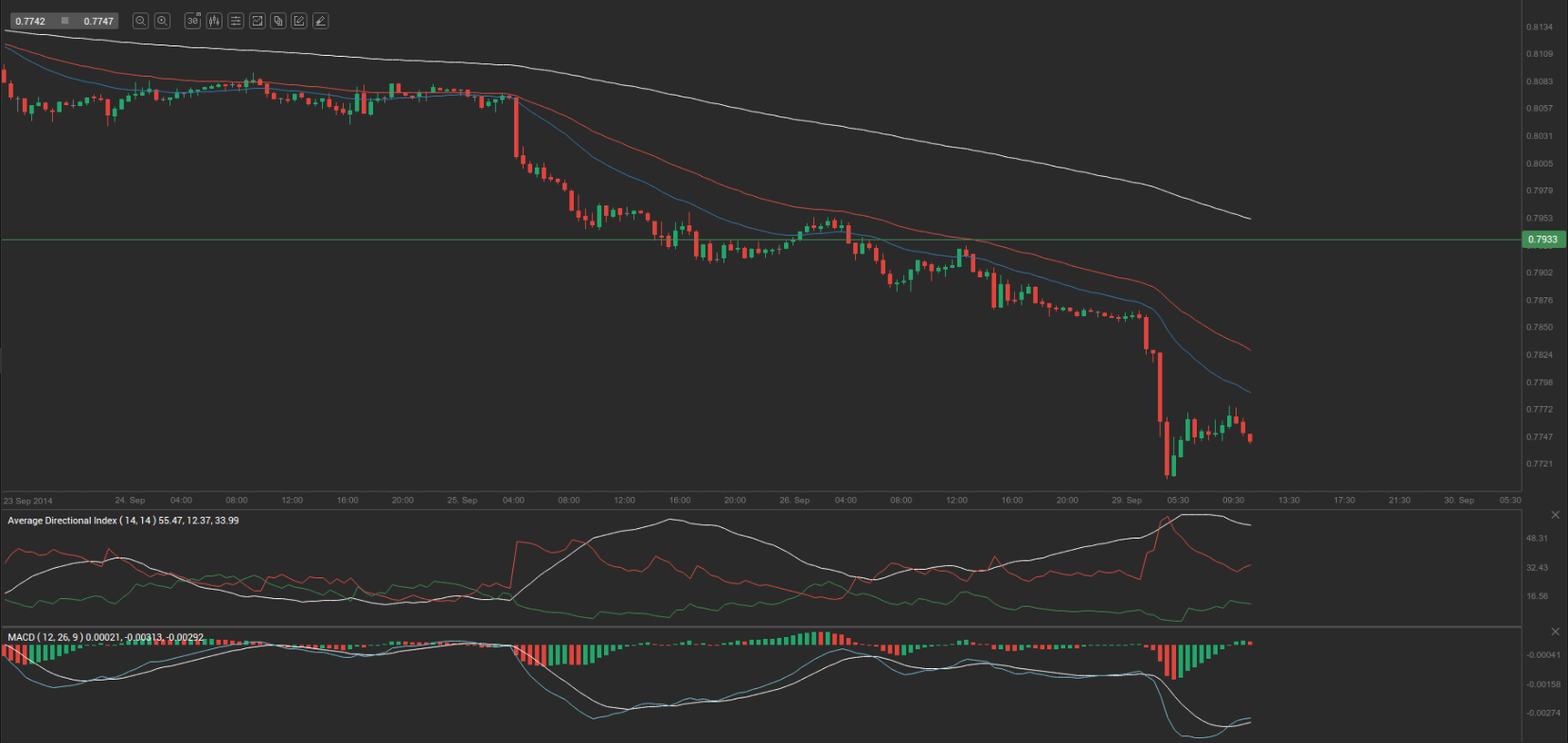Open the candlestick chart type picker
This screenshot has height=743, width=1568.
[x=214, y=21]
